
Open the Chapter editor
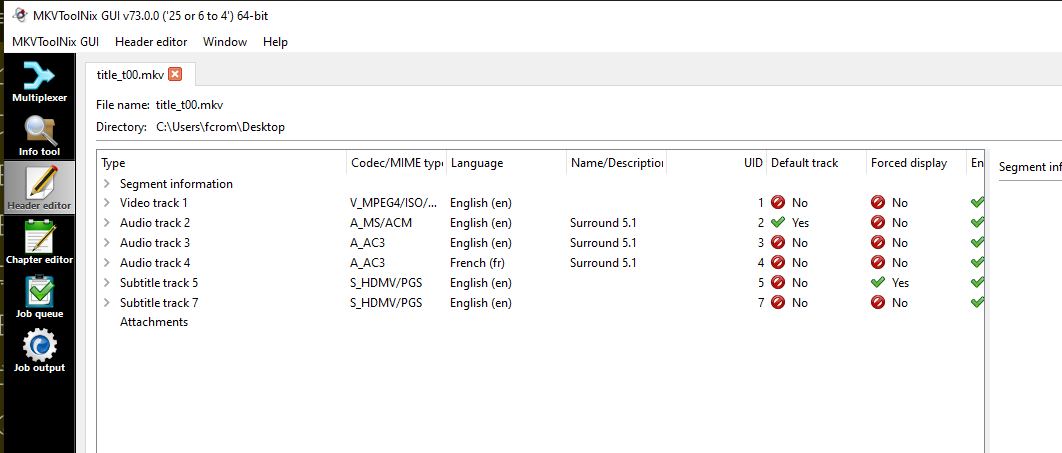point(39,242)
